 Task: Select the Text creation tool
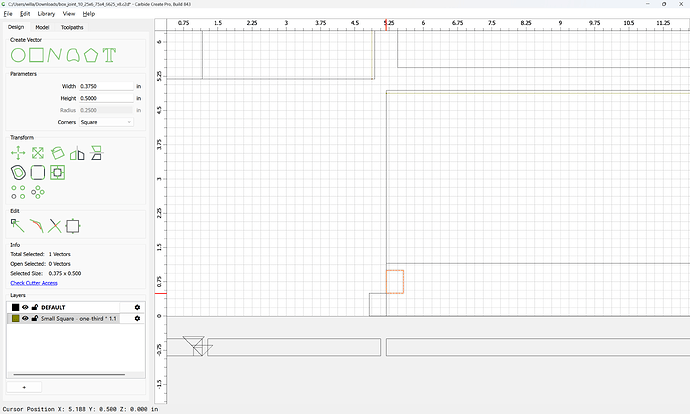(x=109, y=55)
